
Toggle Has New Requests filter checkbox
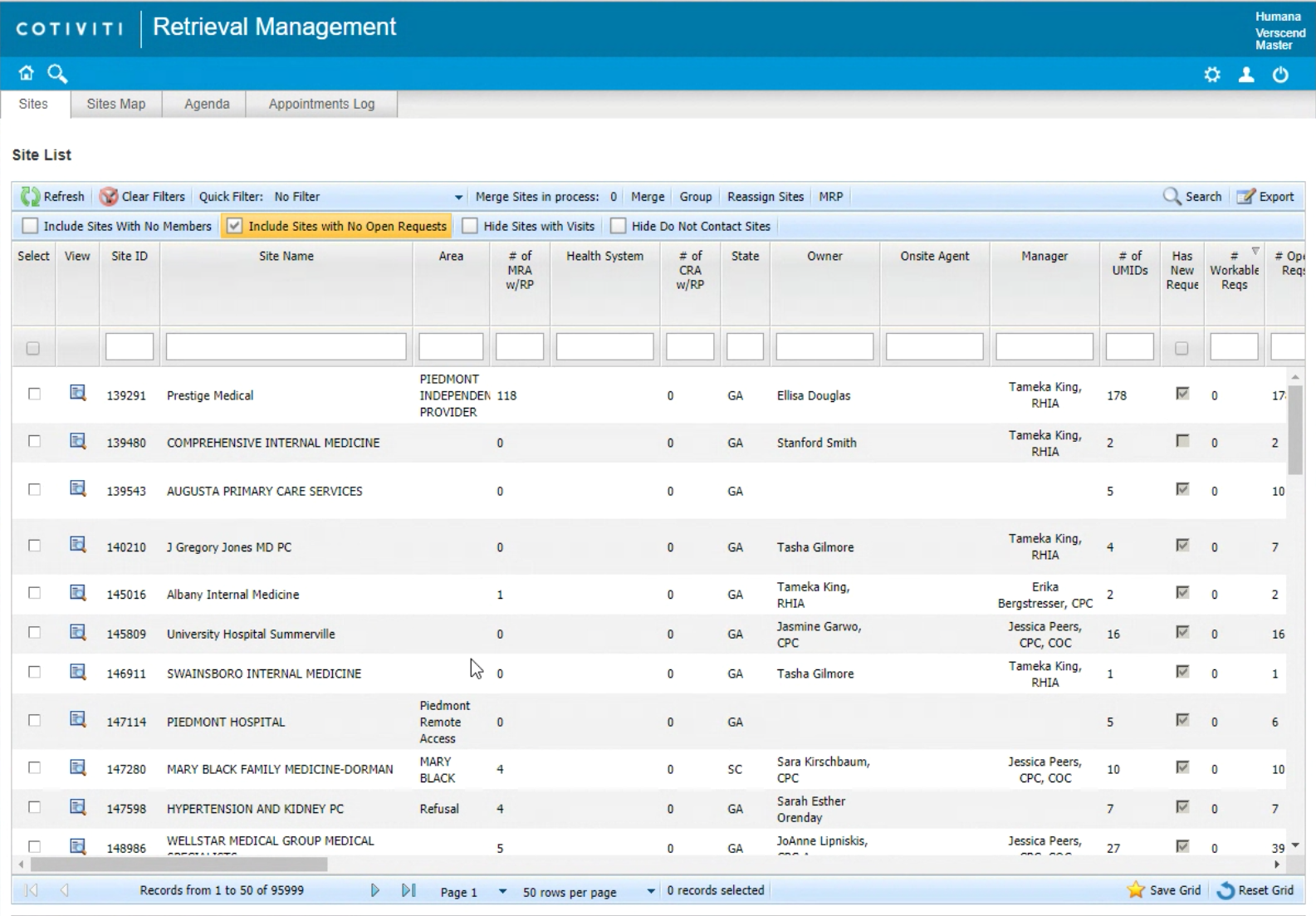(1181, 349)
